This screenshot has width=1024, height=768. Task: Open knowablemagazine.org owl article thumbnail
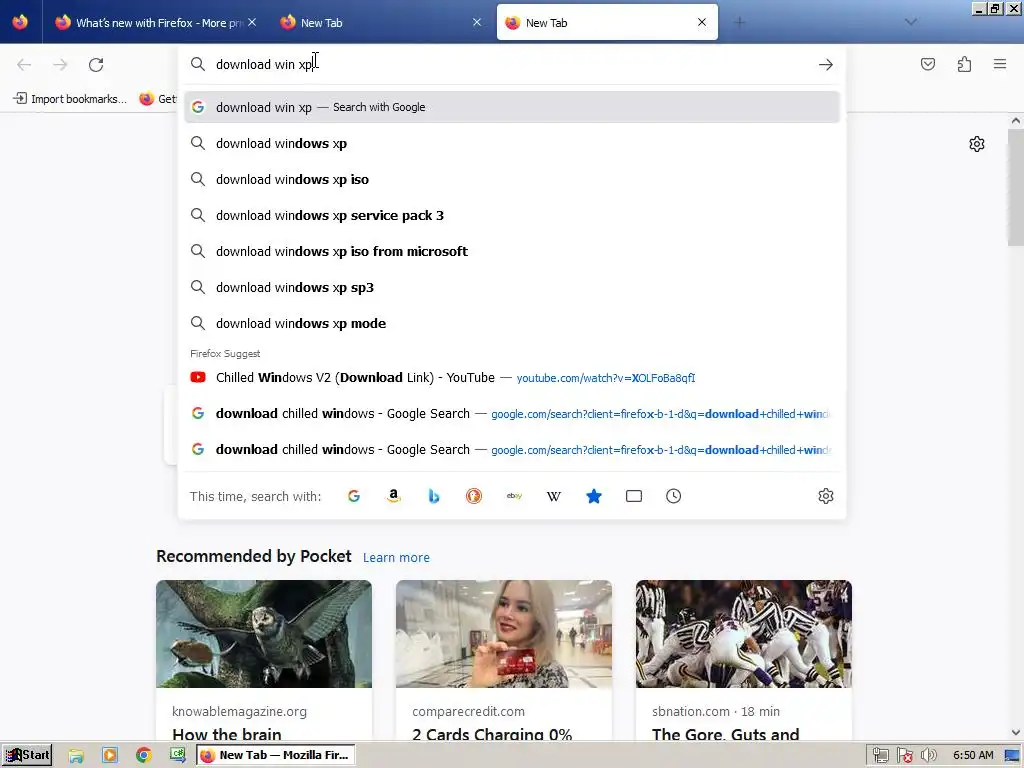(264, 634)
